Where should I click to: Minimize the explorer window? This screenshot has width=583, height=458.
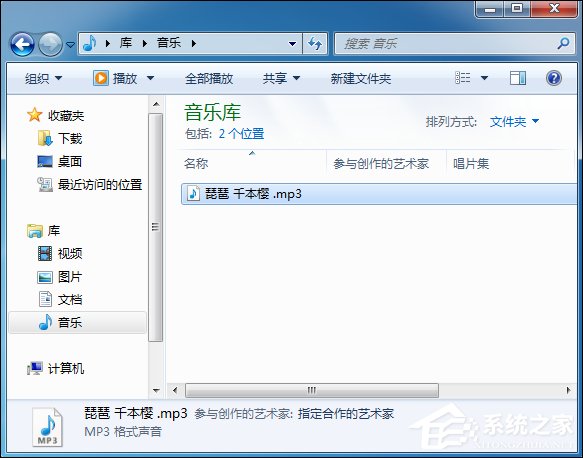point(489,9)
